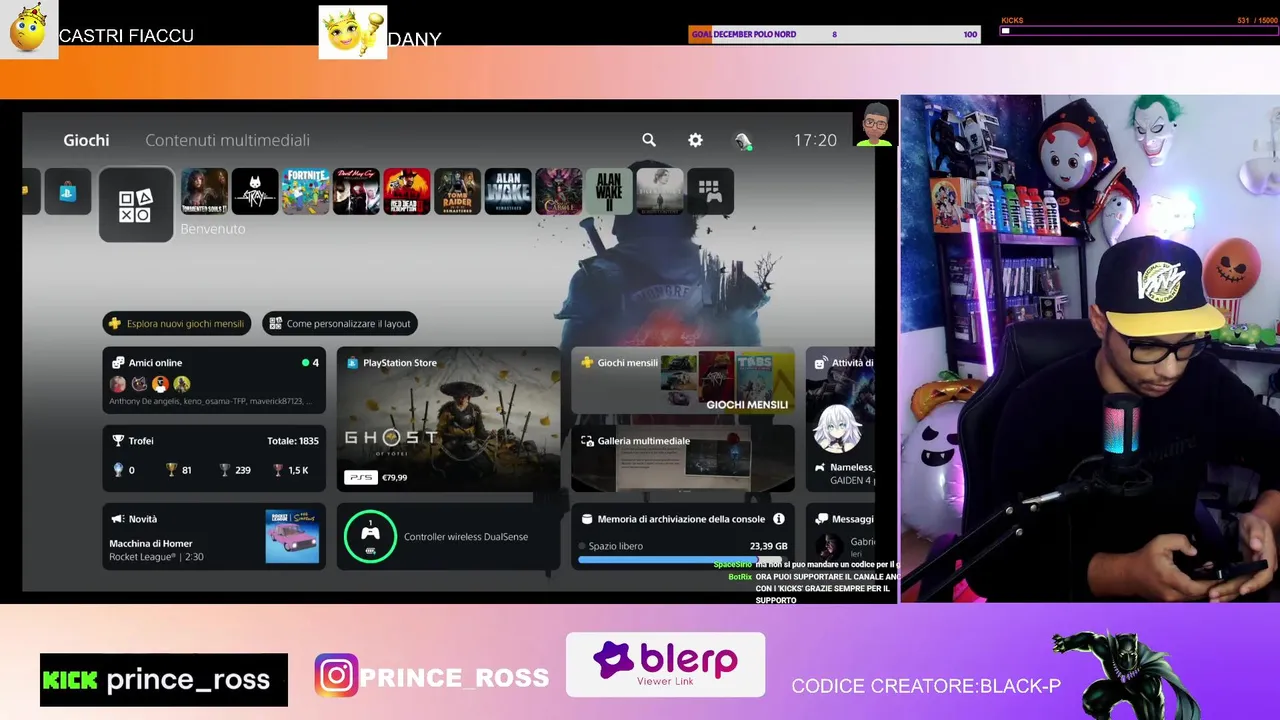Click the storage info icon
The image size is (1280, 720).
click(779, 519)
